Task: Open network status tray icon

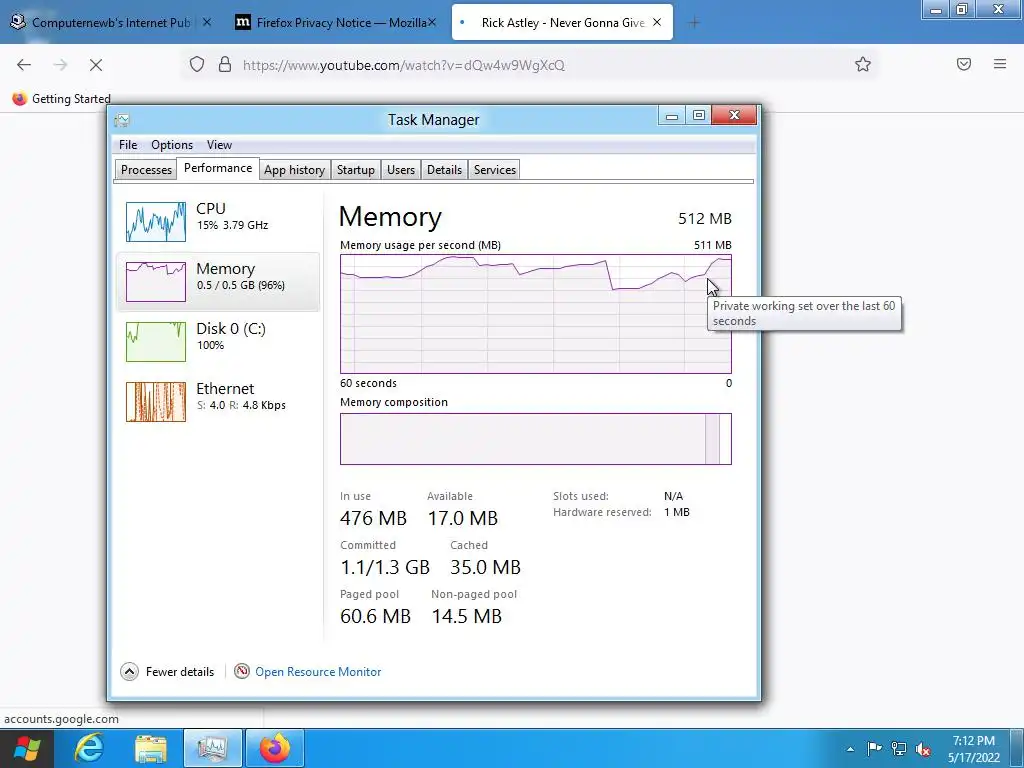Action: point(899,748)
